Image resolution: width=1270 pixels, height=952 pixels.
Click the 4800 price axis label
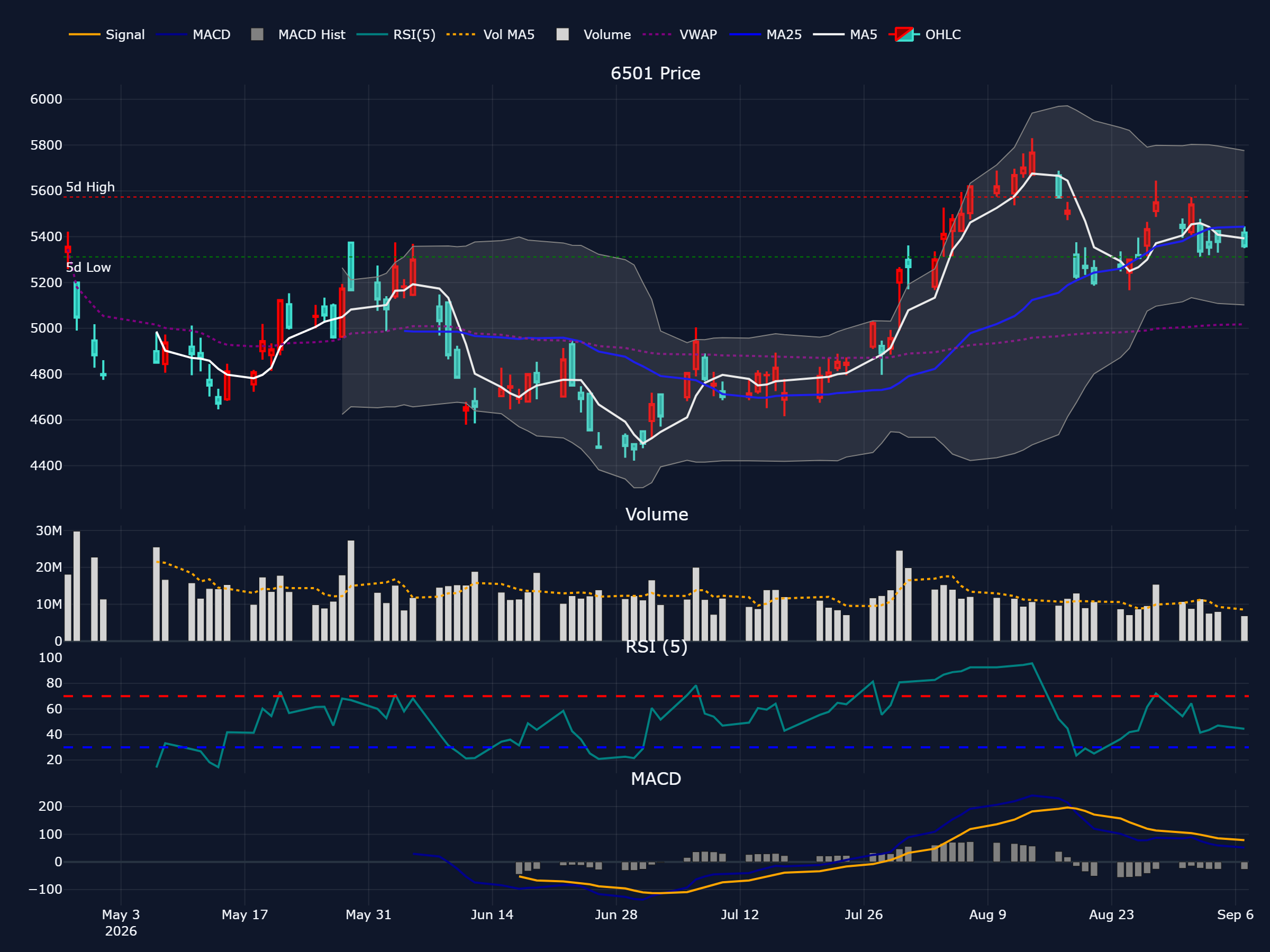(46, 374)
